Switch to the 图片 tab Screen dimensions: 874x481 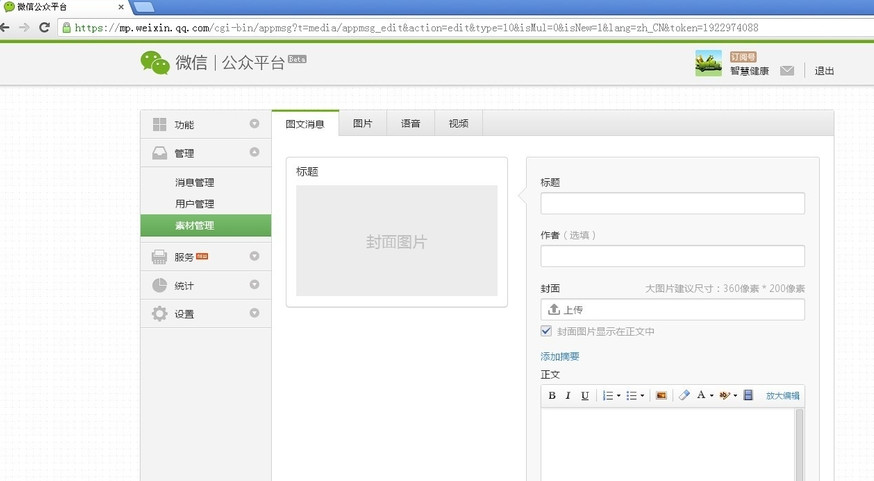coord(362,124)
